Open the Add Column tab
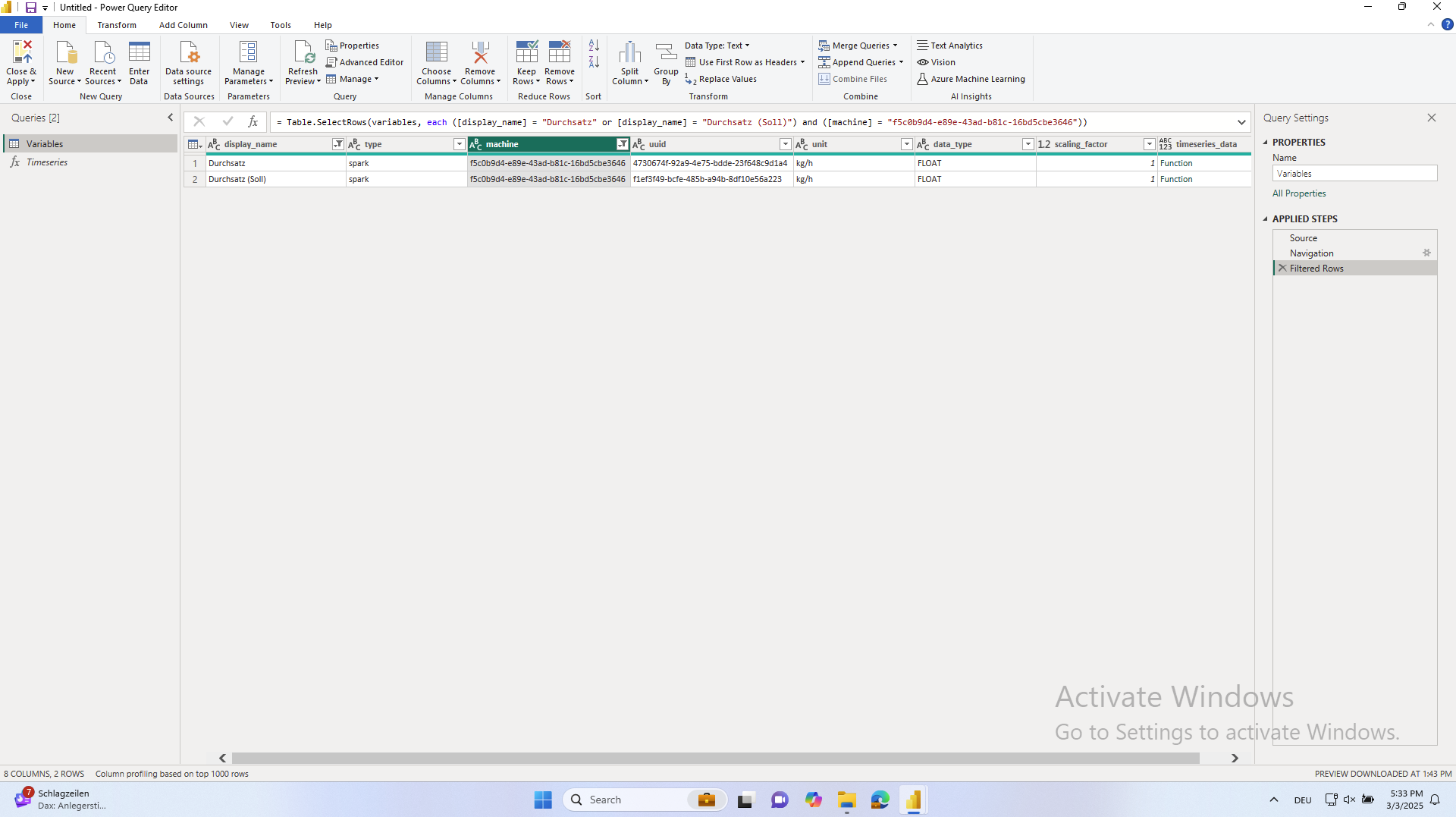The width and height of the screenshot is (1456, 817). 183,25
